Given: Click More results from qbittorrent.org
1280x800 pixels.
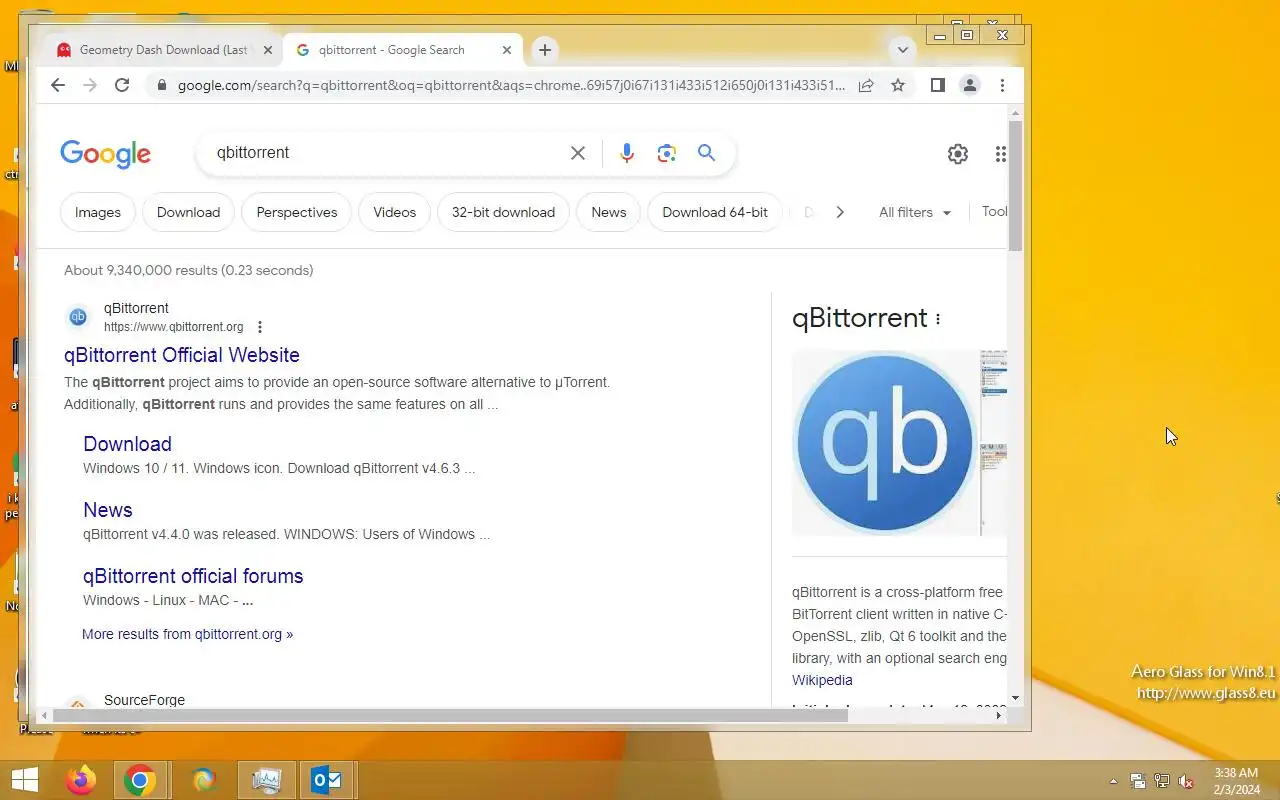Looking at the screenshot, I should coord(188,634).
